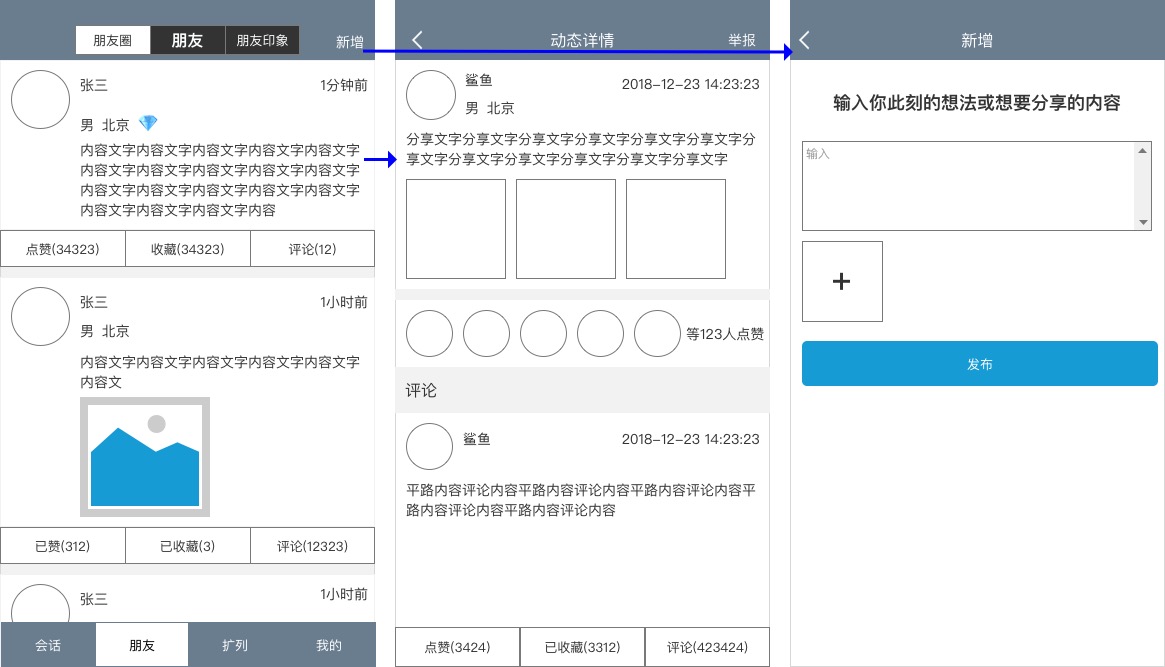This screenshot has height=667, width=1165.
Task: Tap the 已收藏(3) button
Action: click(188, 546)
